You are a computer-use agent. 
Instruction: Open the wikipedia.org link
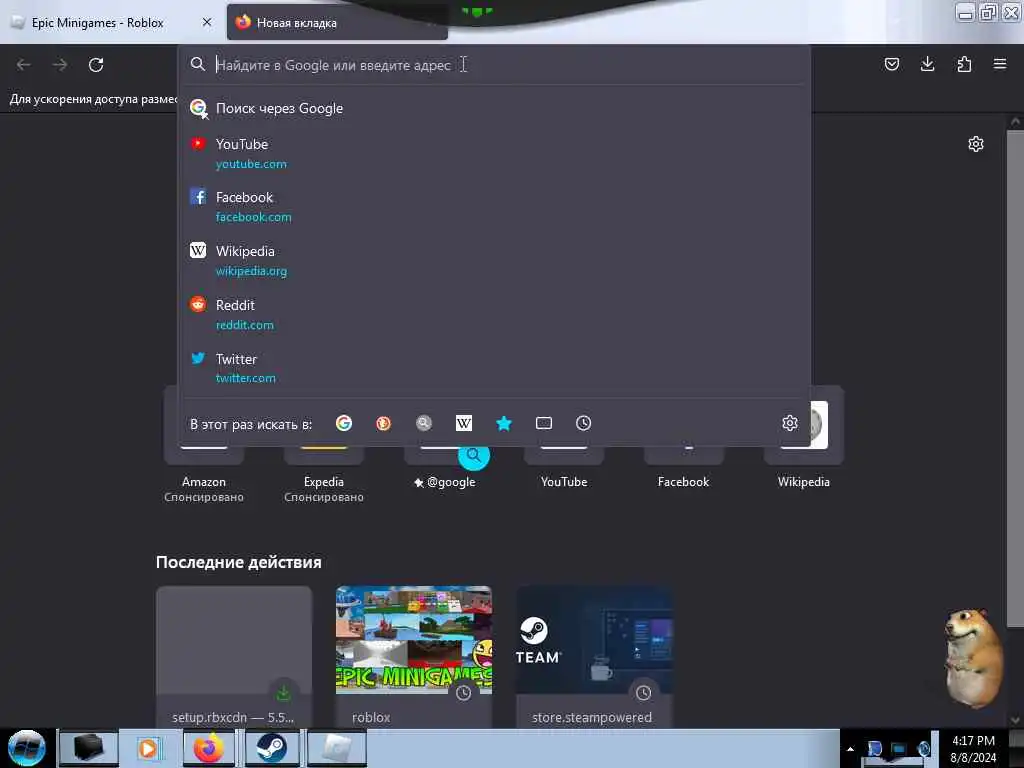[x=251, y=271]
